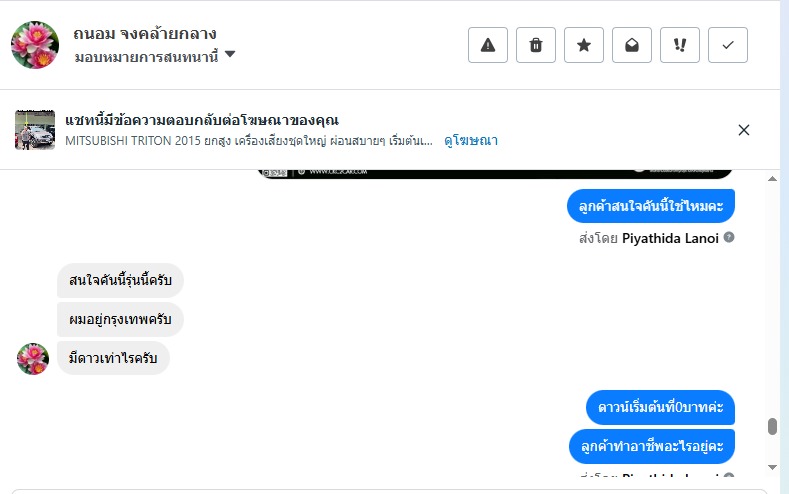This screenshot has height=494, width=789.
Task: Mark conversation as spam with warning icon
Action: (488, 45)
